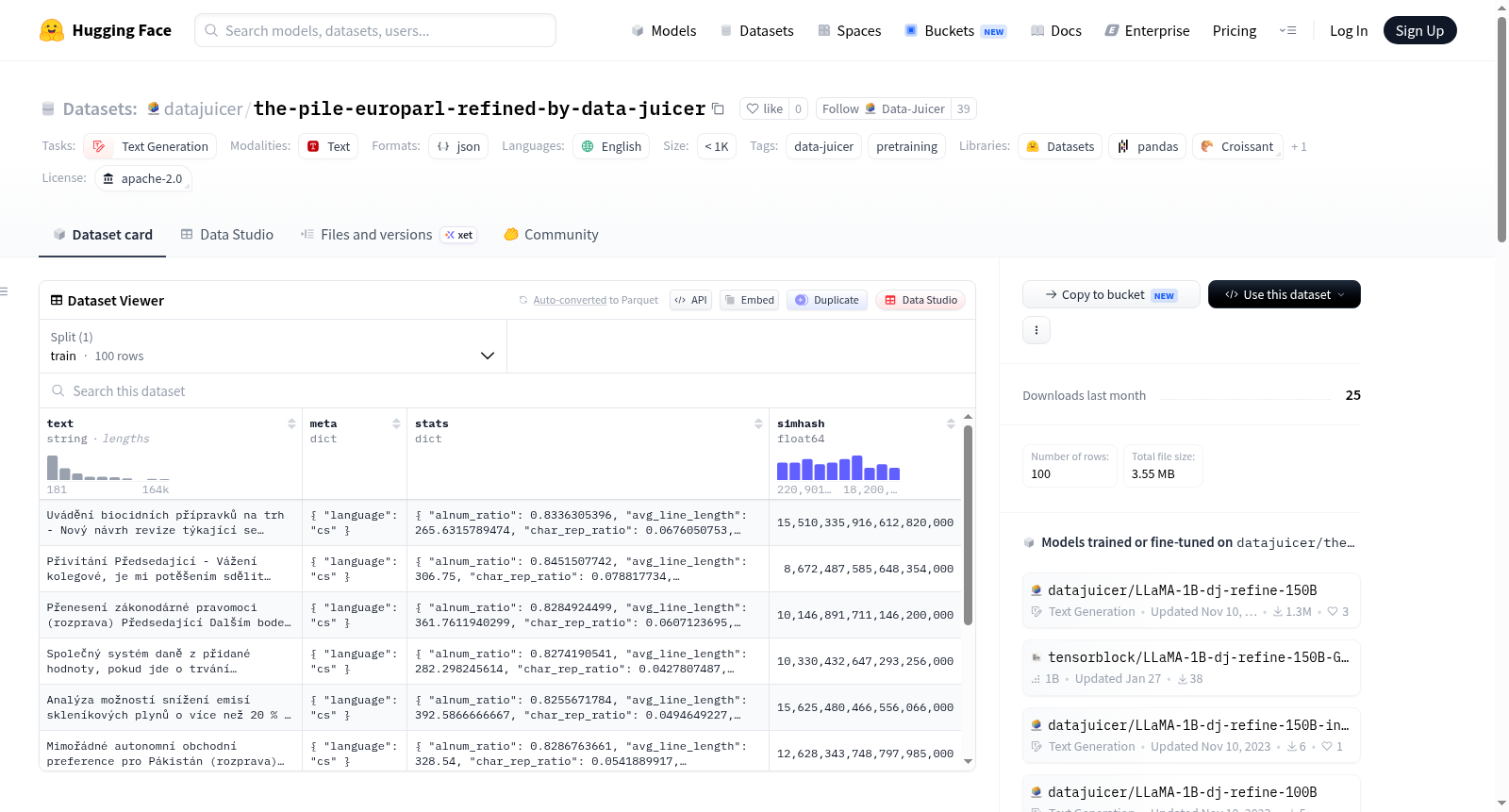This screenshot has height=812, width=1509.
Task: Sort the meta column with its arrows
Action: coord(396,423)
